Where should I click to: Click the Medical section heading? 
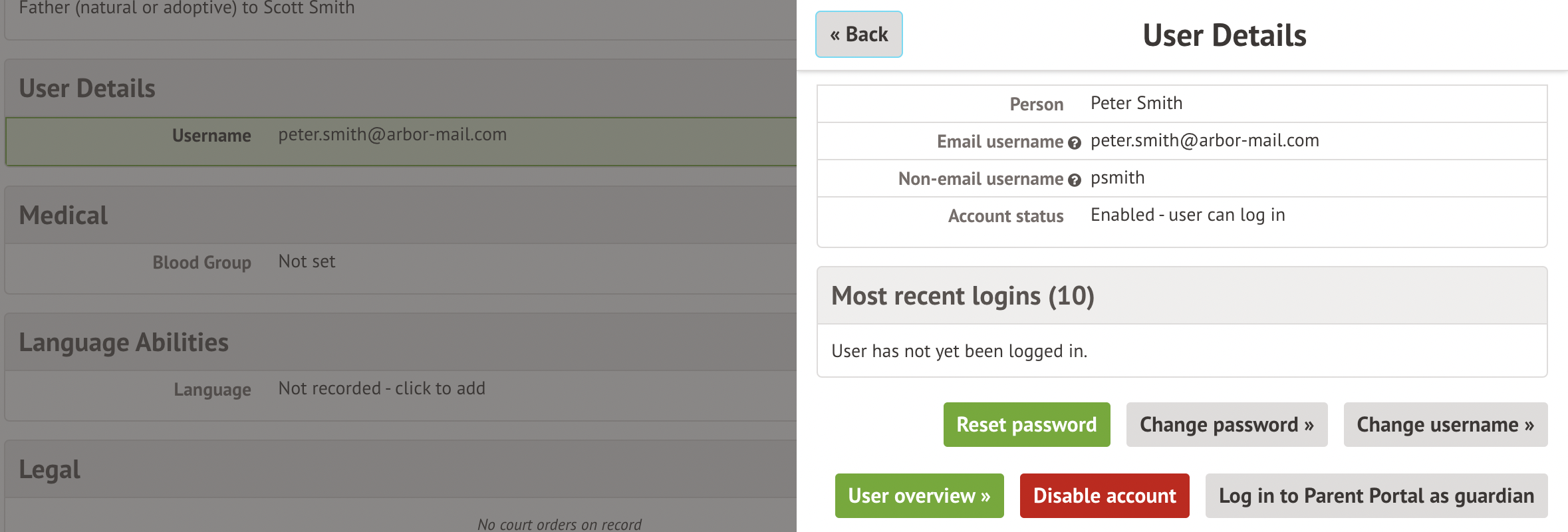(x=63, y=215)
